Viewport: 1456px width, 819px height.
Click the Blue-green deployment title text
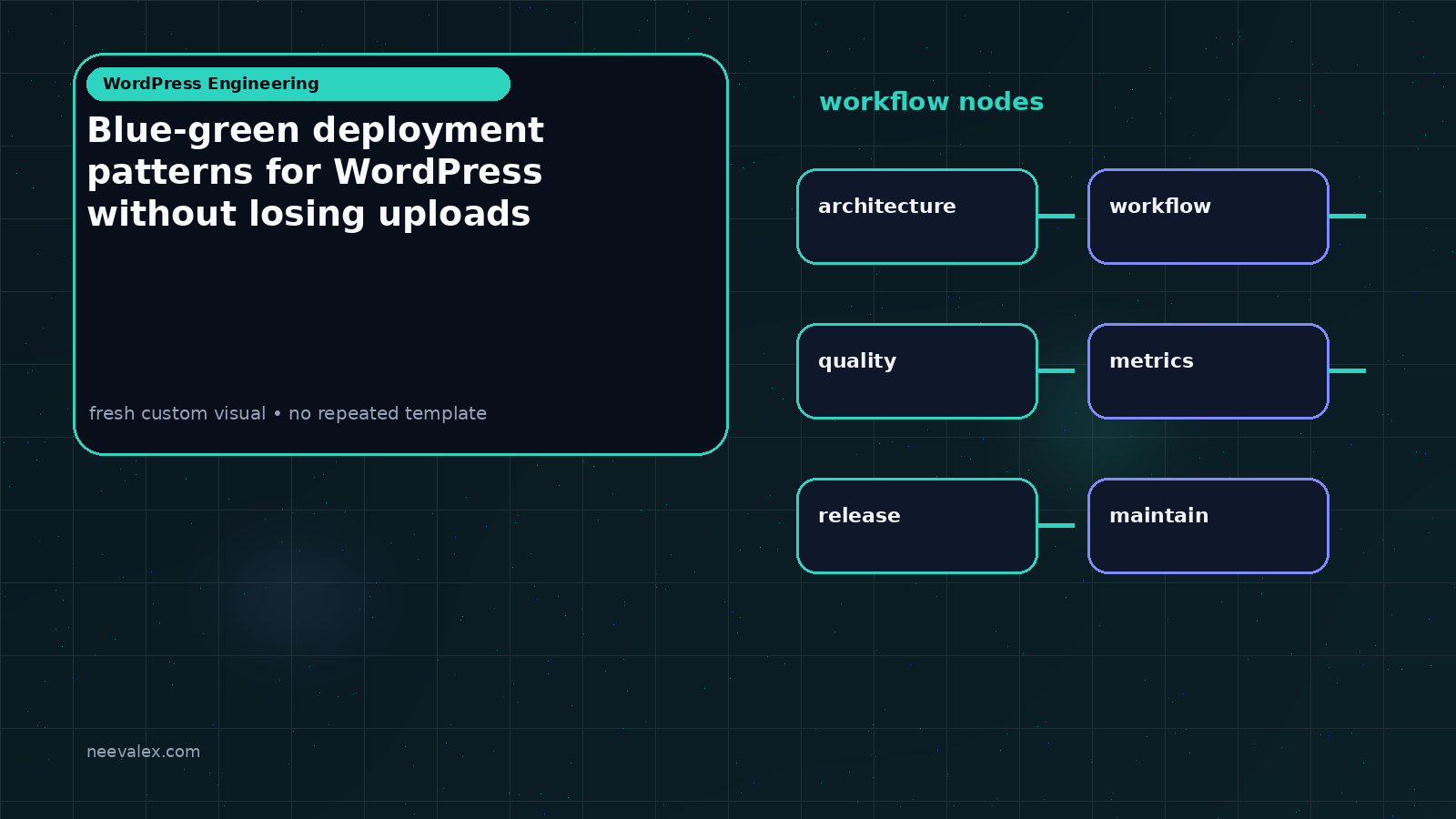(315, 172)
